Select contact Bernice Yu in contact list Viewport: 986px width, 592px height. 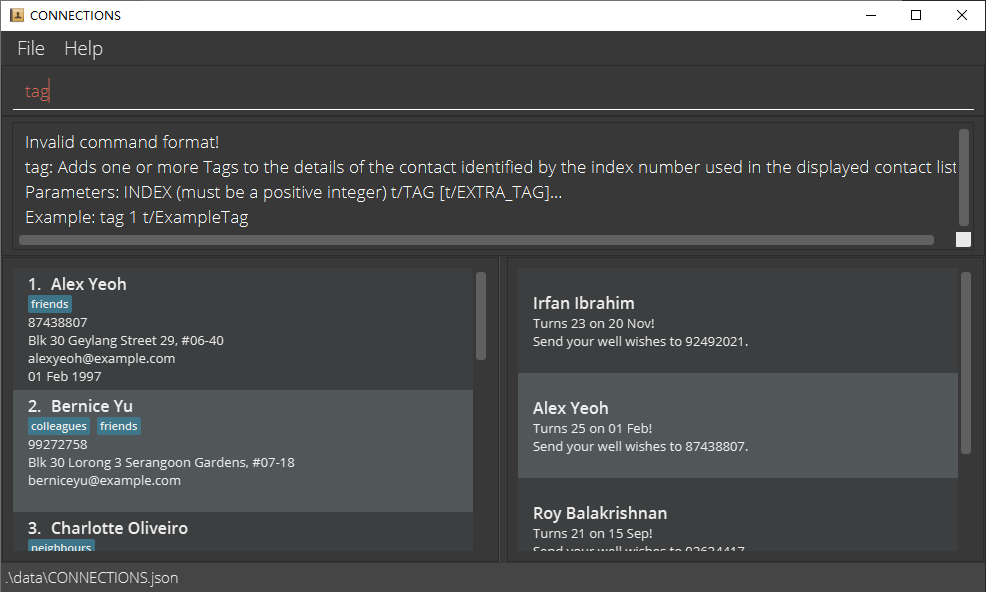[243, 451]
